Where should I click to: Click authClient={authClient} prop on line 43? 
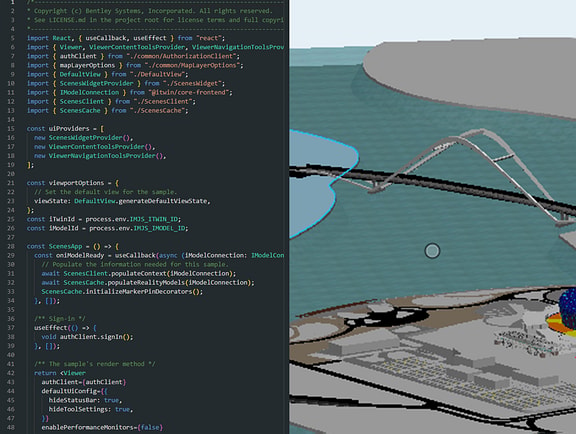pos(84,382)
